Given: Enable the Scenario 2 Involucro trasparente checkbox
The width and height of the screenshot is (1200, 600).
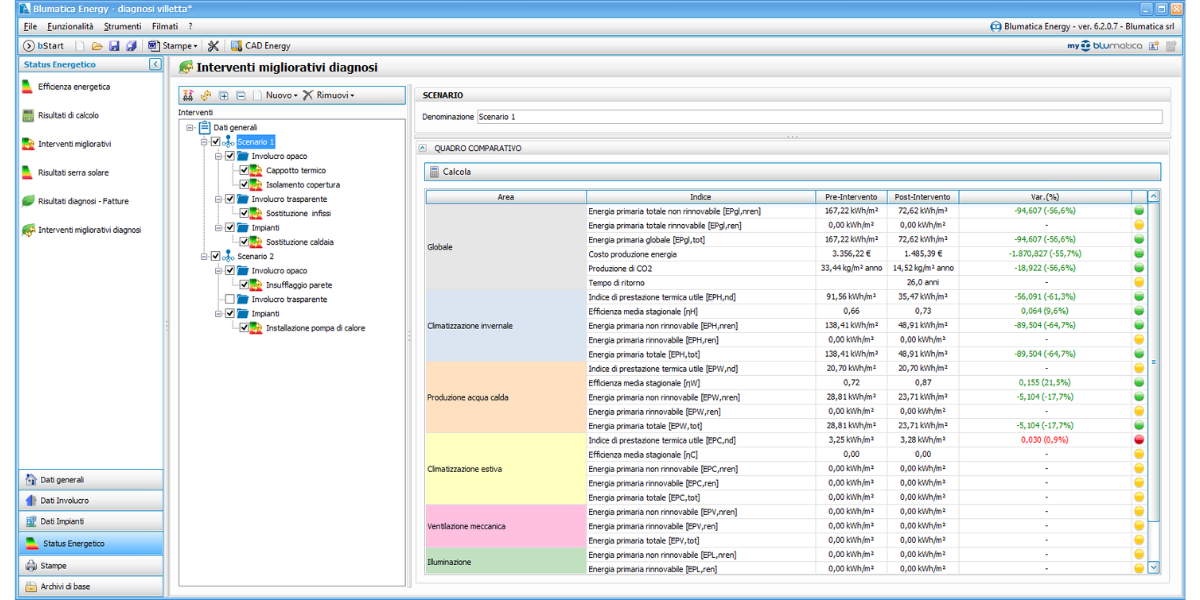Looking at the screenshot, I should [x=230, y=299].
